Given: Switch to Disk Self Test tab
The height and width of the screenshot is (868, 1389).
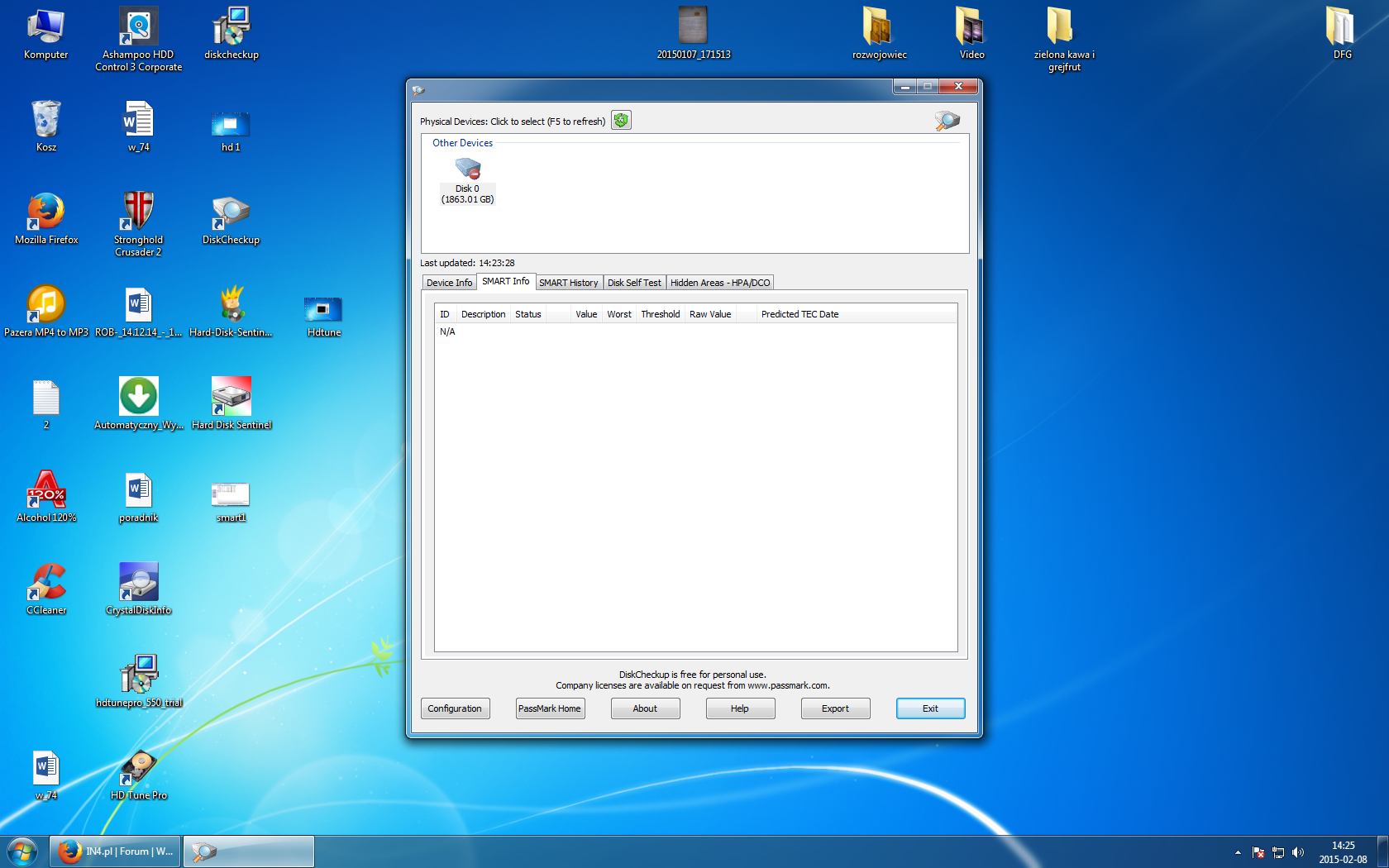Looking at the screenshot, I should (634, 283).
